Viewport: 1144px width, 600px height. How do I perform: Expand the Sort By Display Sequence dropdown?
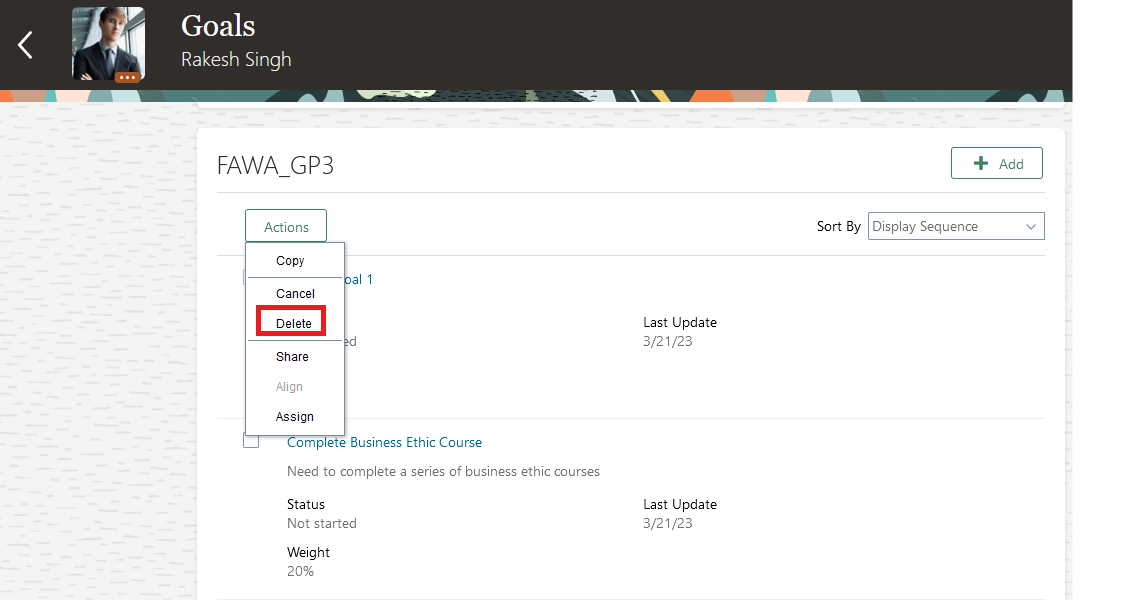coord(956,226)
